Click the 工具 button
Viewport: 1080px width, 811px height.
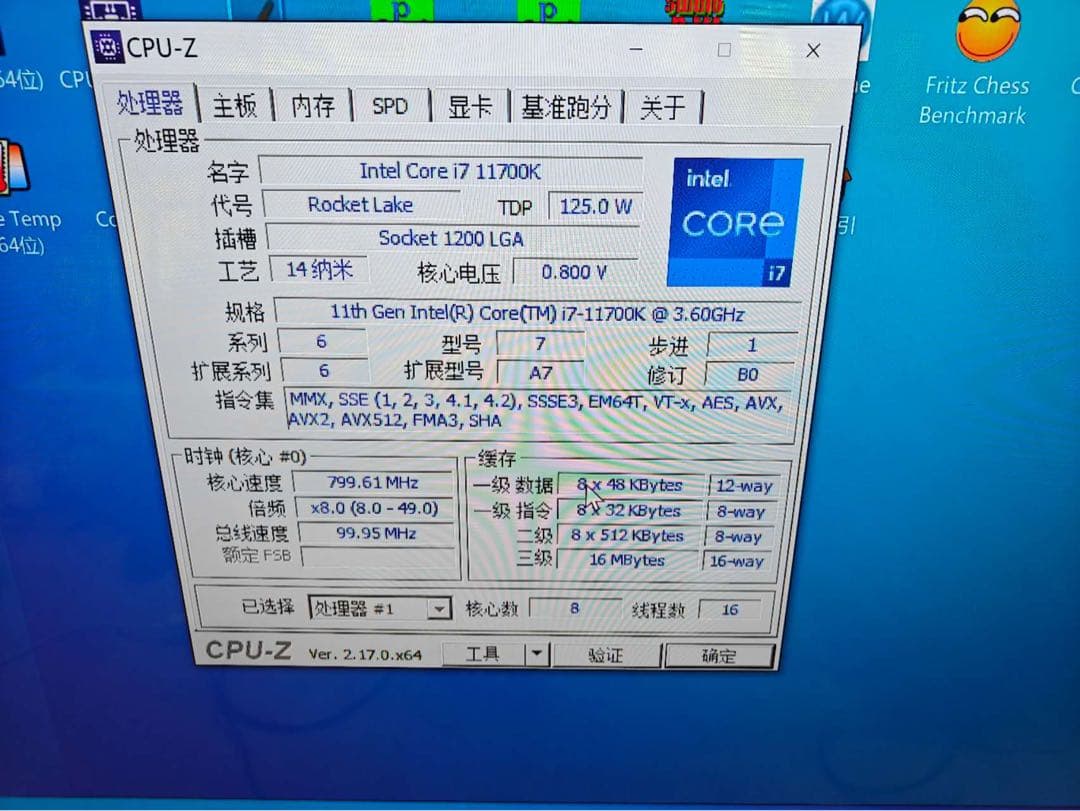pyautogui.click(x=482, y=653)
